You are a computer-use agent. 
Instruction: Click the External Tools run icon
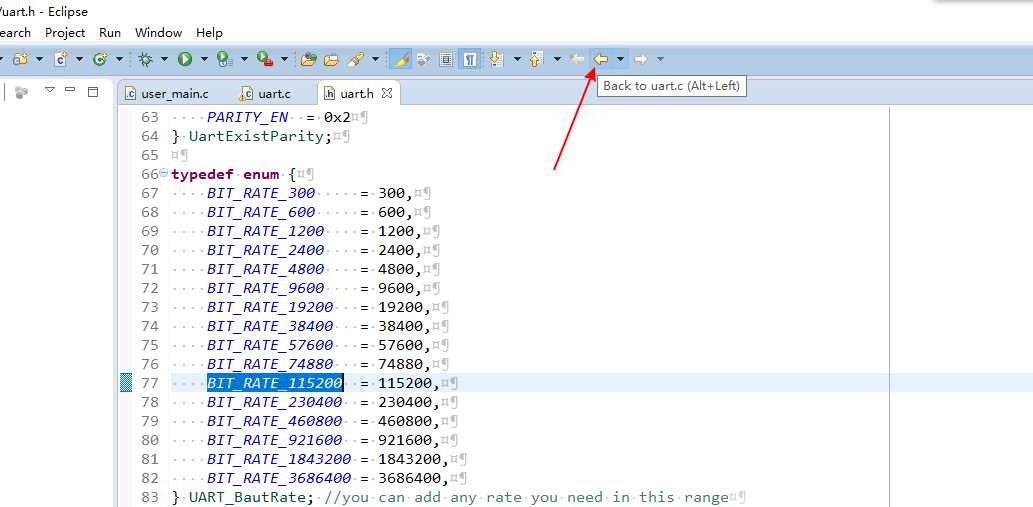point(265,59)
